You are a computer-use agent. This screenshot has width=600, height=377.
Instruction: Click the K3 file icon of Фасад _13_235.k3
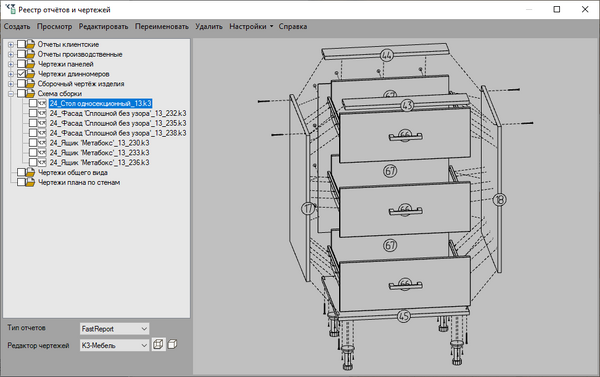42,123
